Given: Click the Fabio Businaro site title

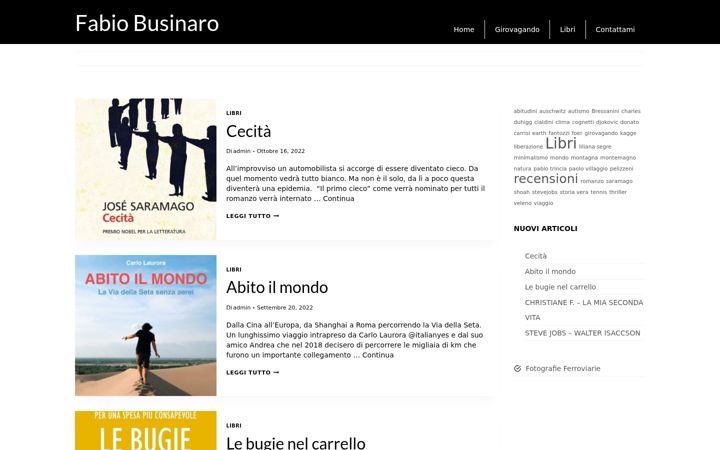Looking at the screenshot, I should point(147,23).
